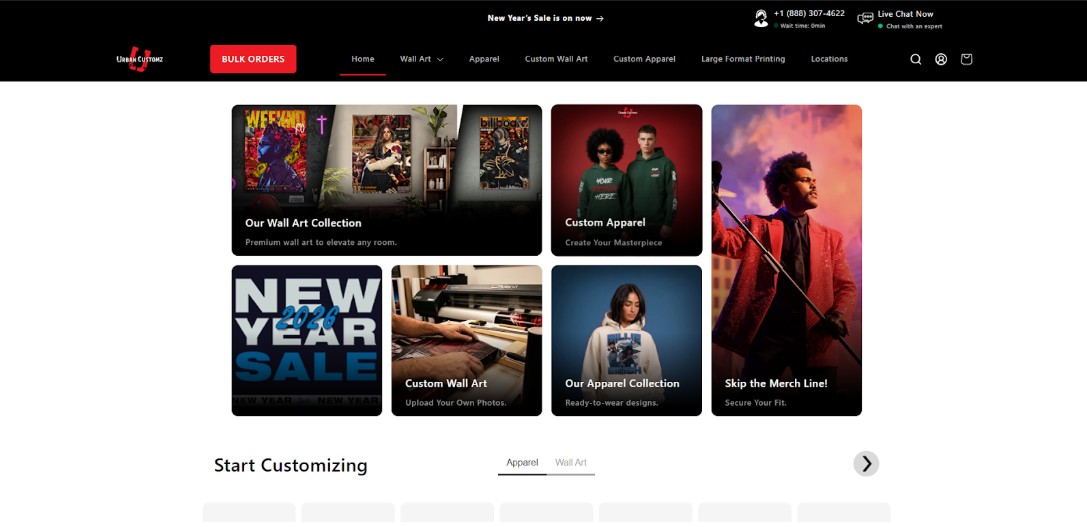Viewport: 1087px width, 527px height.
Task: Open the Custom Apparel card
Action: [627, 180]
